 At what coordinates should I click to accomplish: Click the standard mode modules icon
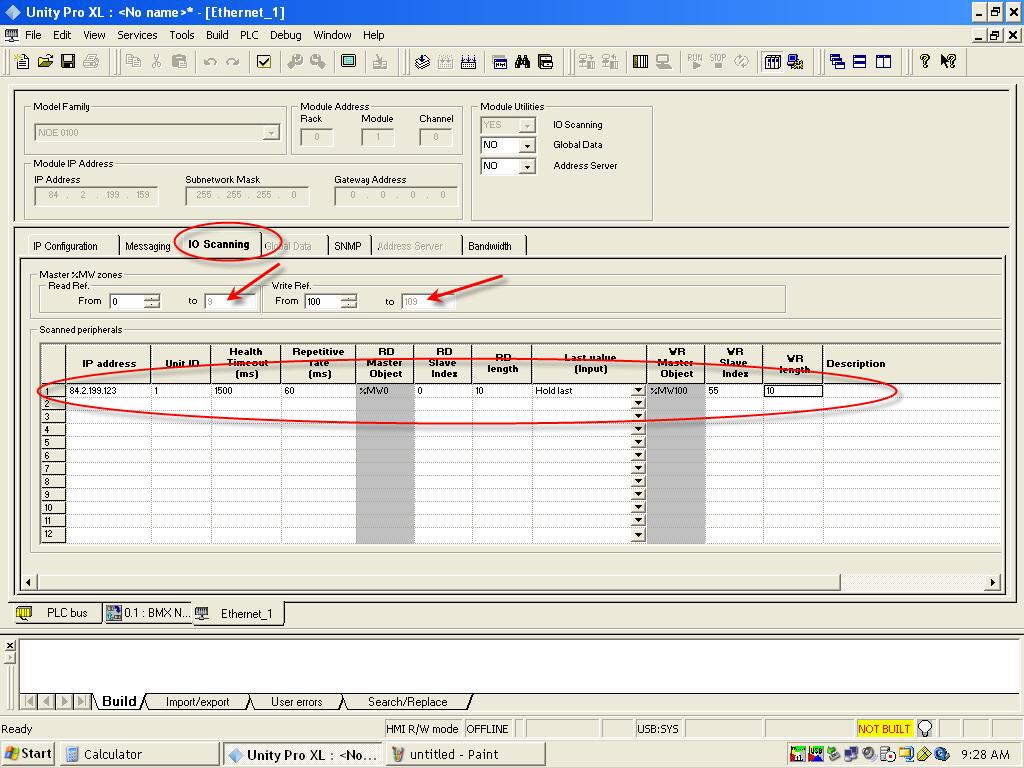tap(773, 61)
